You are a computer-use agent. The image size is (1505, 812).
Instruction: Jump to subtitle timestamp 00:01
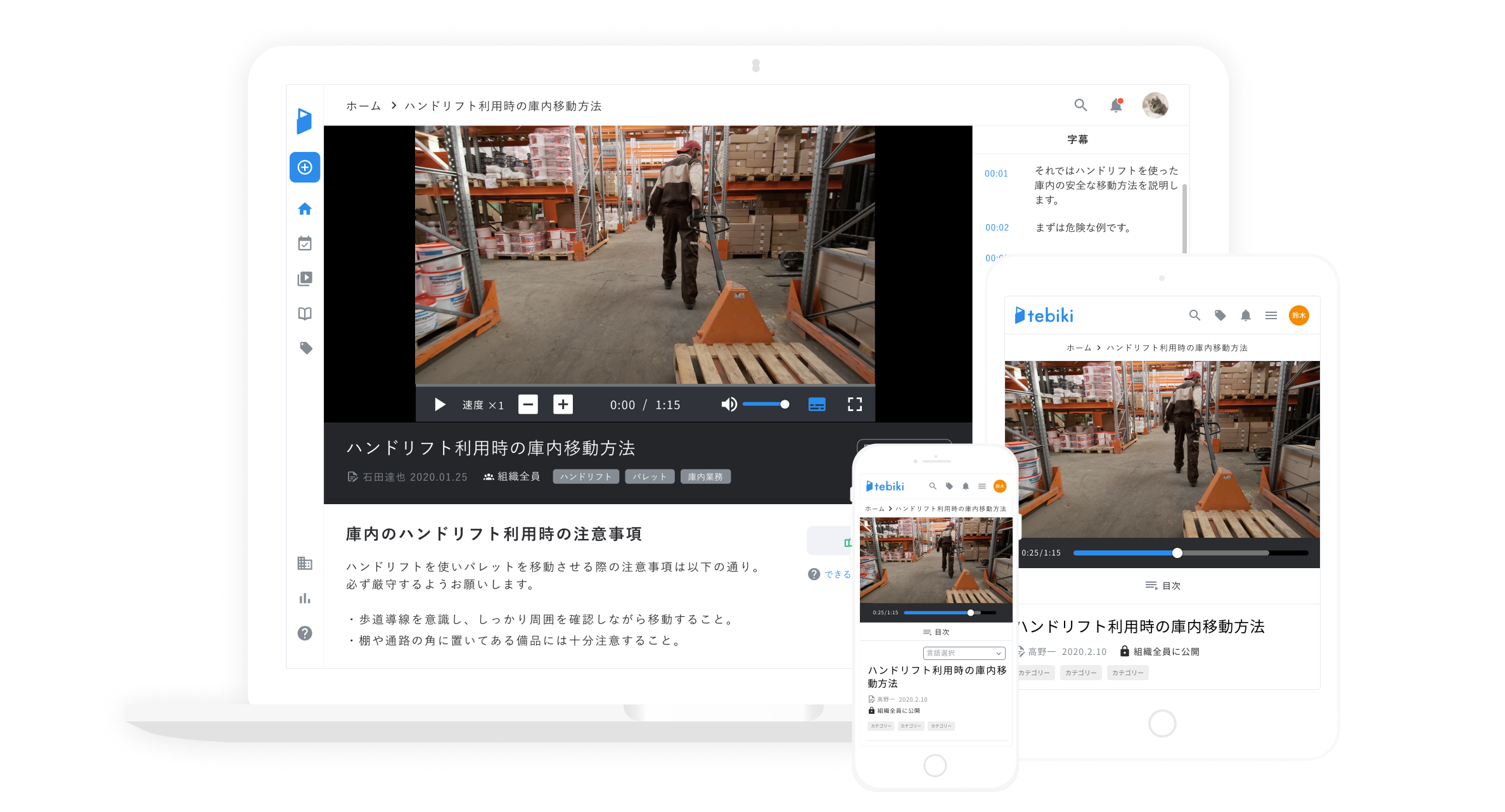pos(996,174)
